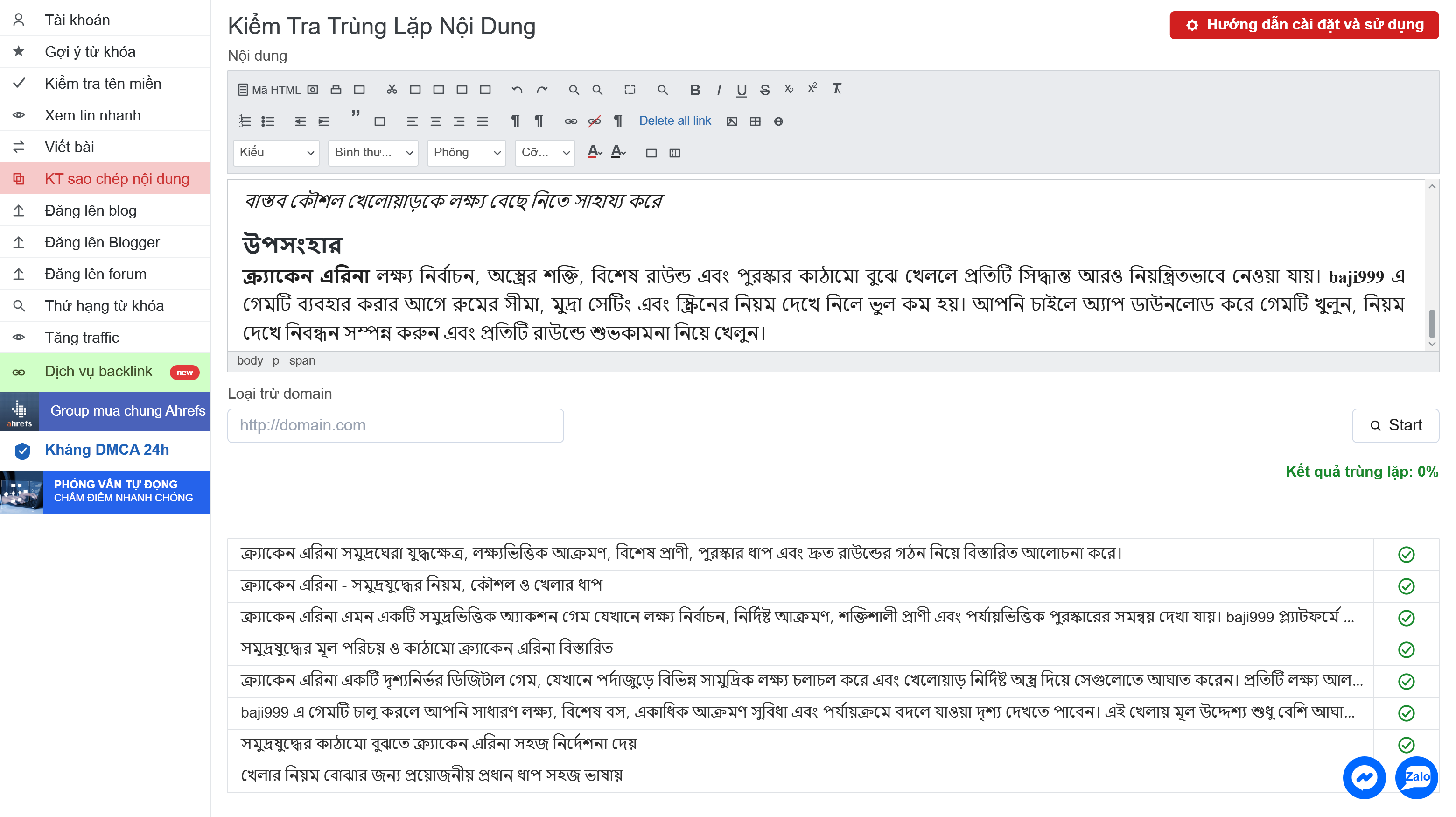Click the Superscript icon

click(x=812, y=88)
